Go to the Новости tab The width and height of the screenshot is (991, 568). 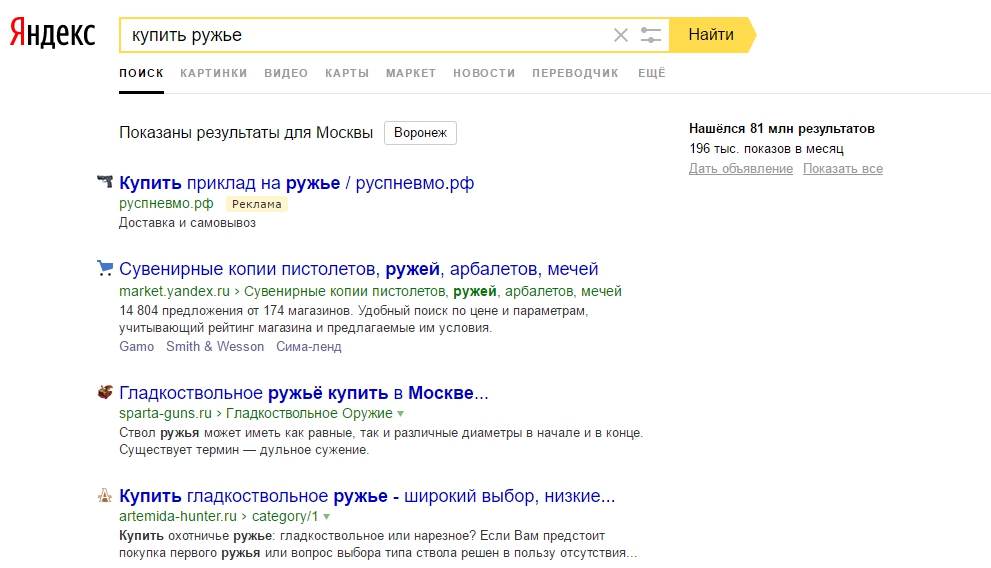(484, 73)
